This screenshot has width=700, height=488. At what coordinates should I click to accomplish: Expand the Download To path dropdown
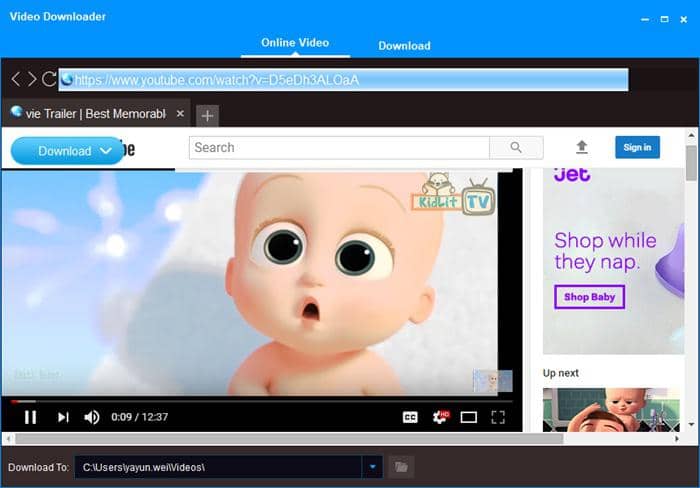click(x=374, y=467)
